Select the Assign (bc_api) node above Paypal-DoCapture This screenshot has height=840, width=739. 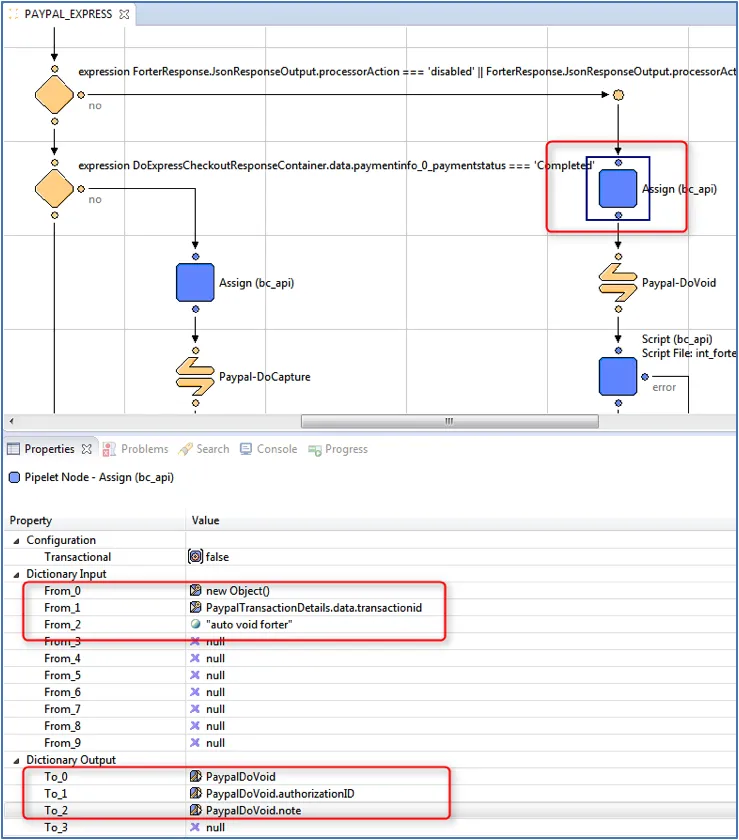coord(195,282)
